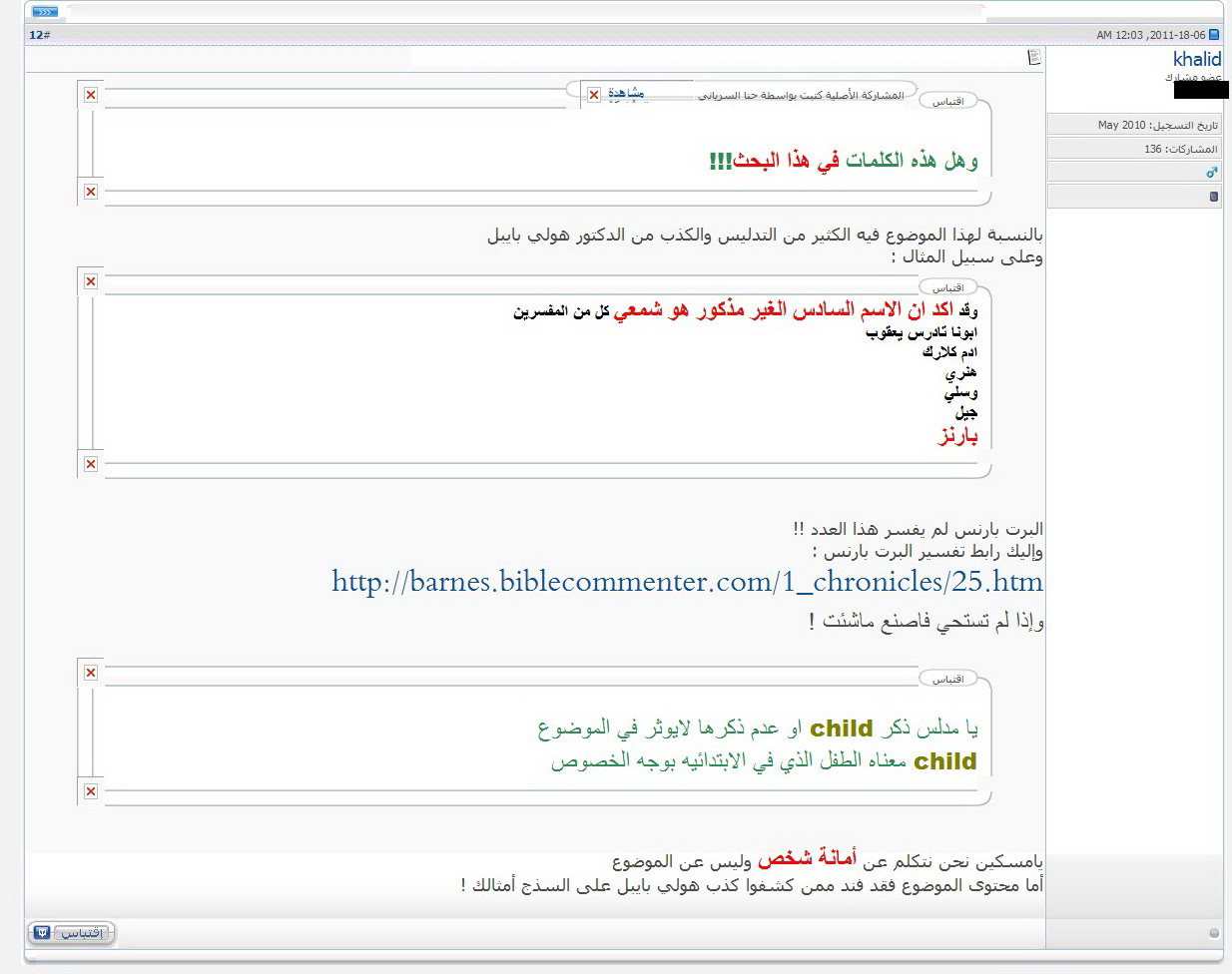Click the male gender icon in user sidebar

(x=1212, y=172)
